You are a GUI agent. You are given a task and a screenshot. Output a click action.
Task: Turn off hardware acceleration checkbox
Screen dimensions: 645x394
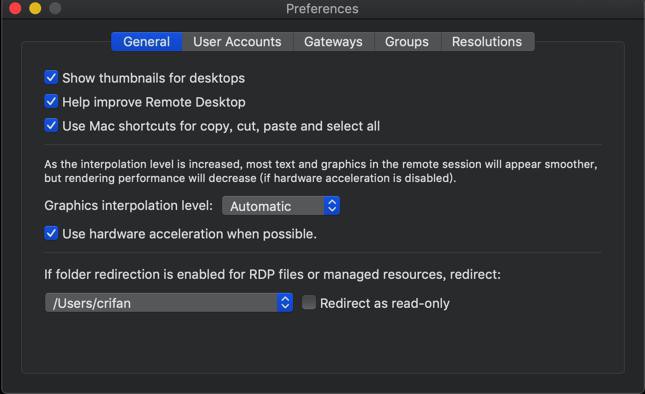51,233
